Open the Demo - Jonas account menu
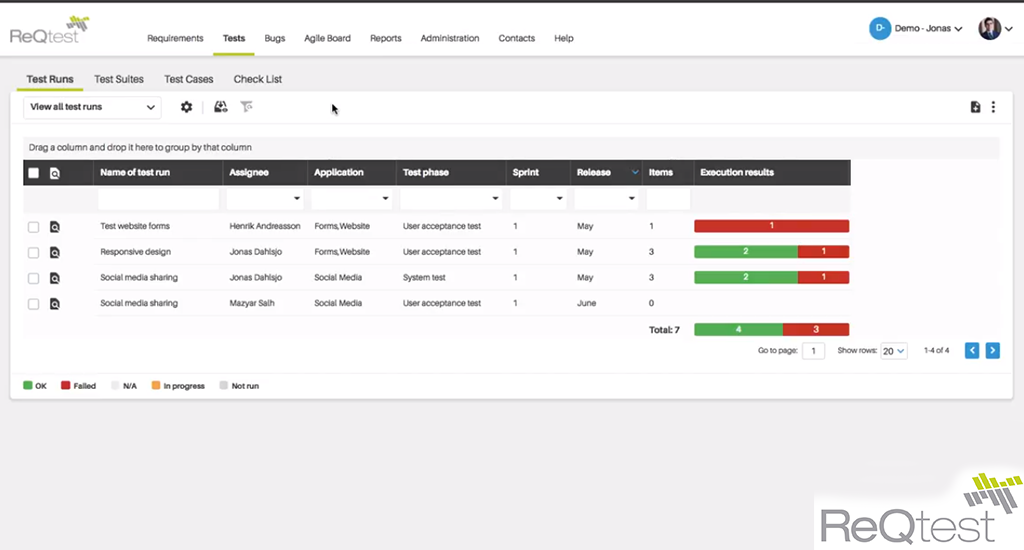Viewport: 1024px width, 550px height. (916, 29)
